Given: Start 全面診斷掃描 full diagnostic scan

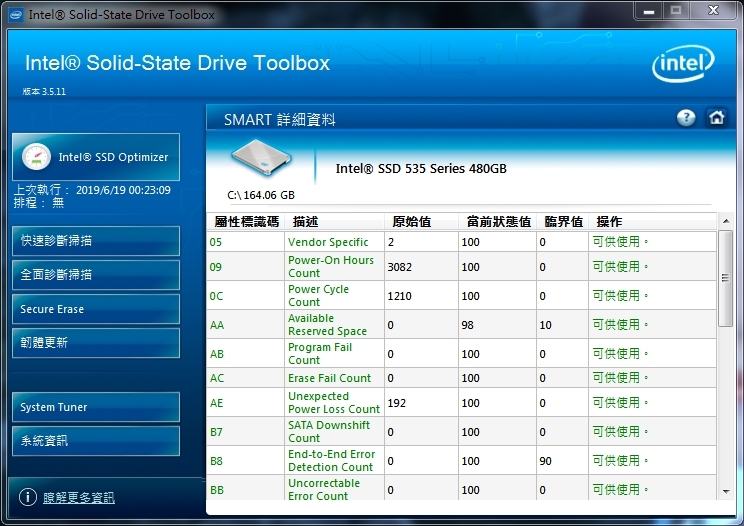Looking at the screenshot, I should 96,275.
